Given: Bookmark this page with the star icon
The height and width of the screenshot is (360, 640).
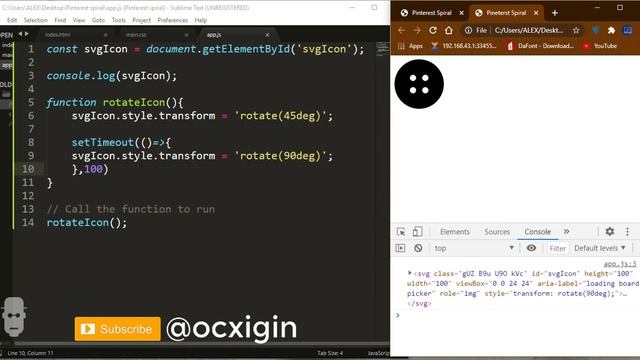Looking at the screenshot, I should tap(576, 30).
